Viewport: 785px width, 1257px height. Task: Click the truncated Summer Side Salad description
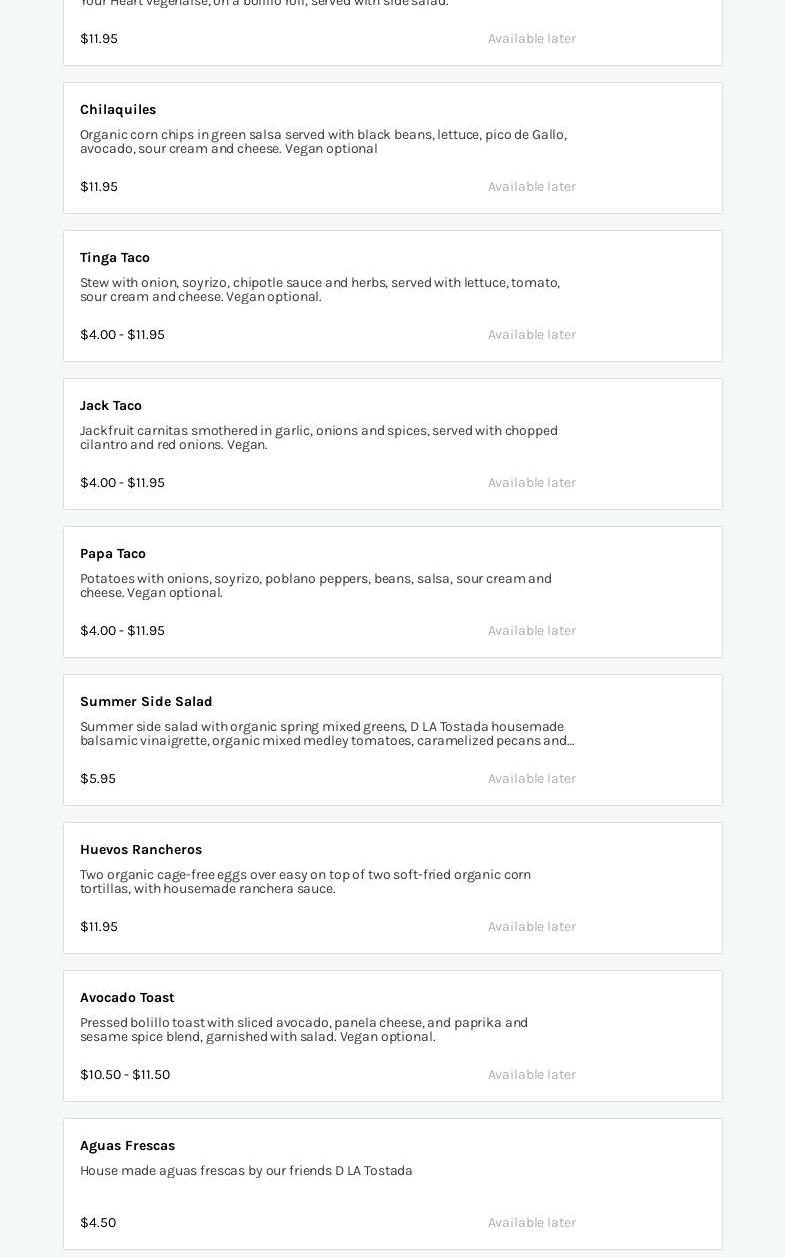[x=327, y=734]
